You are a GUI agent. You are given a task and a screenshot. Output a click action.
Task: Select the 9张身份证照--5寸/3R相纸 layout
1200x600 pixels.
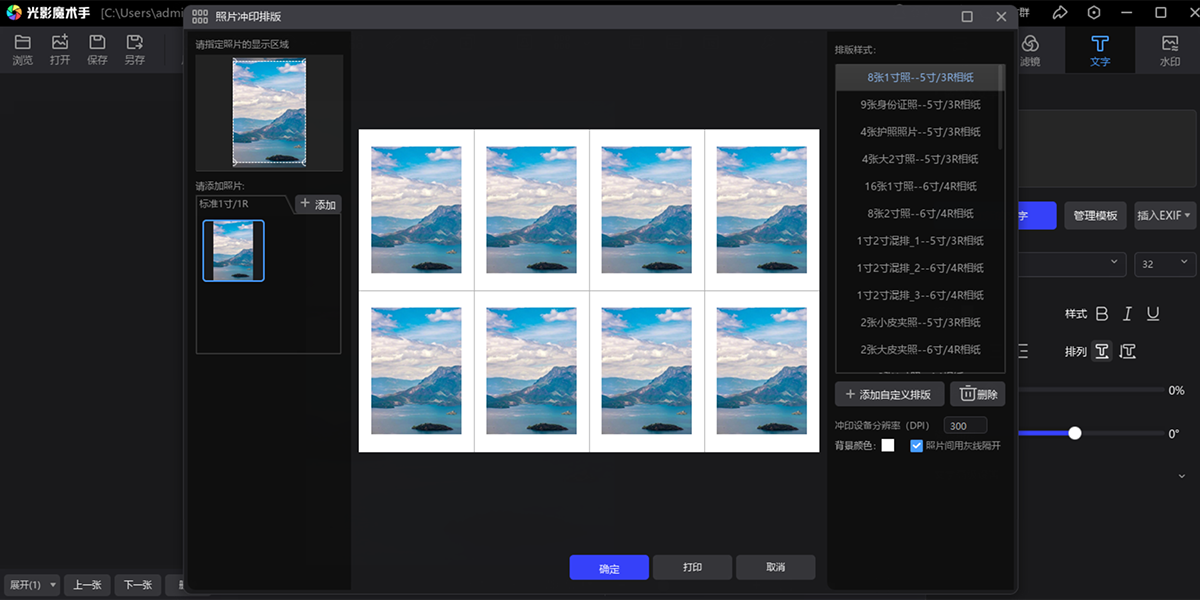(x=920, y=104)
